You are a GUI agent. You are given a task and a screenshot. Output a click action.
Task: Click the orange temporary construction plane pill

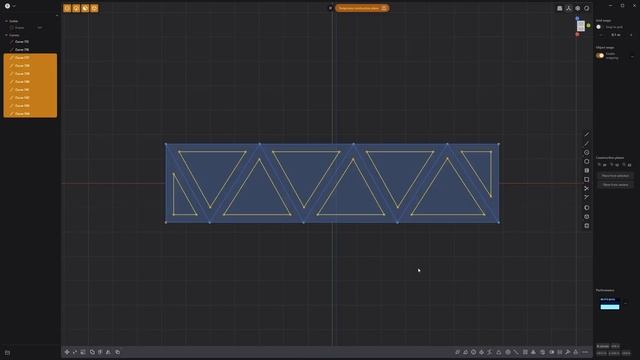362,8
